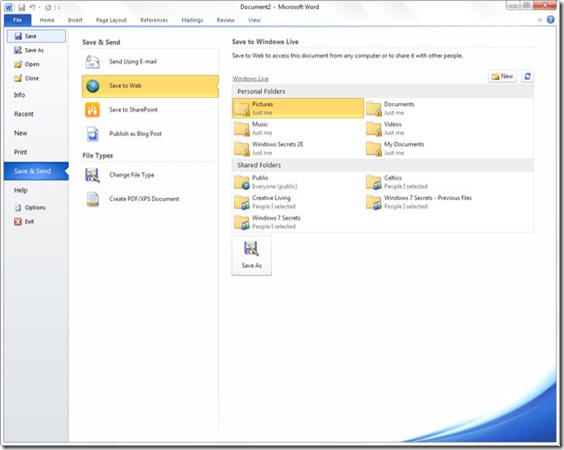Click the New folder button
Viewport: 564px width, 450px height.
click(502, 76)
